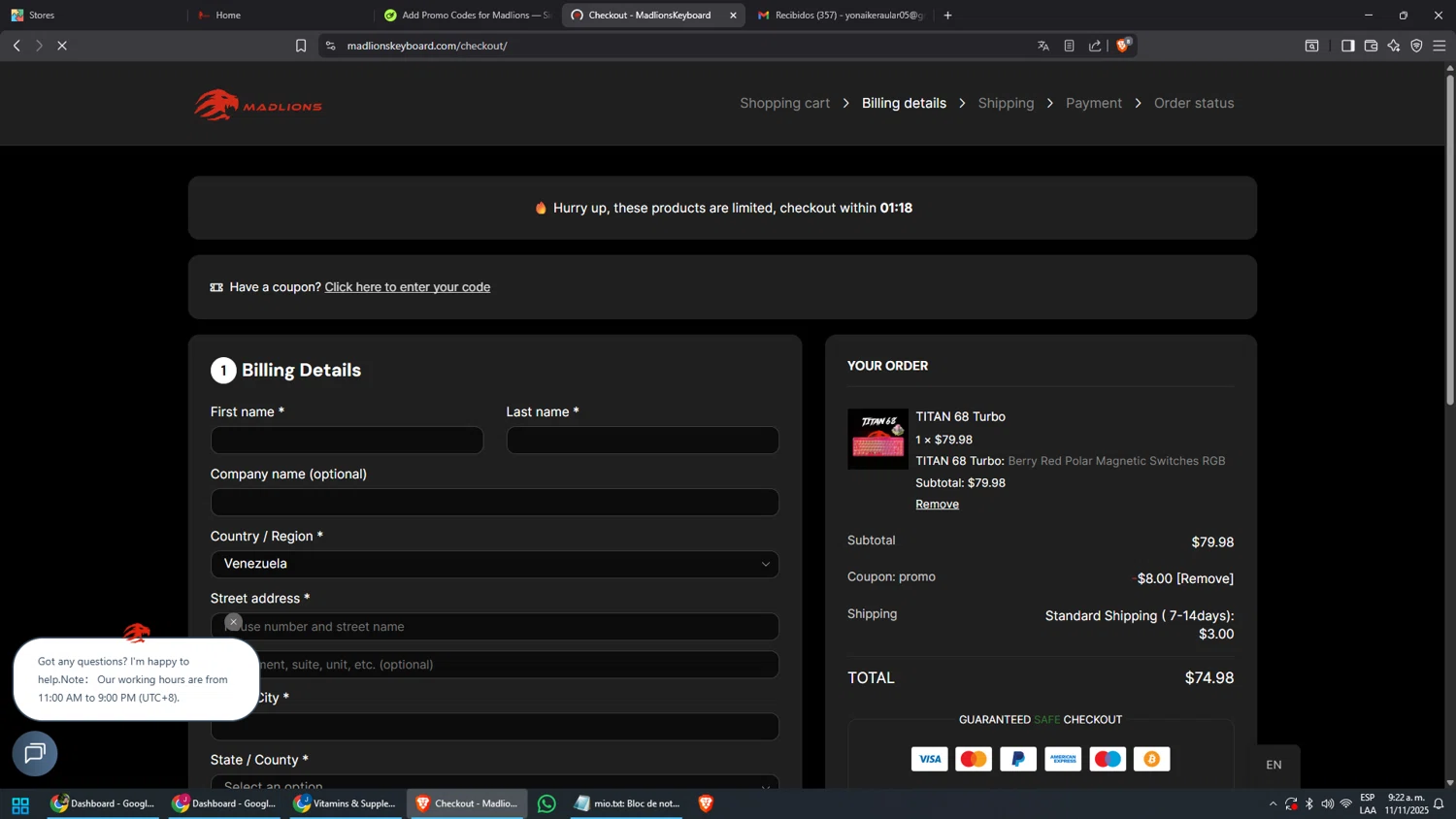The width and height of the screenshot is (1456, 819).
Task: Show hidden system tray icons
Action: [x=1273, y=803]
